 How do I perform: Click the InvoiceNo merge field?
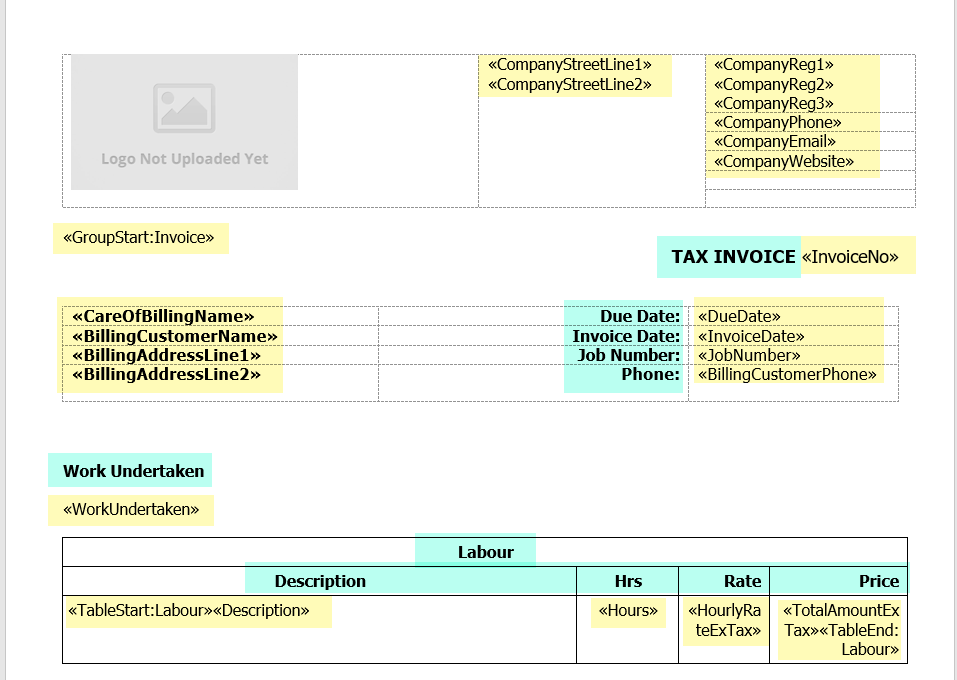point(855,257)
